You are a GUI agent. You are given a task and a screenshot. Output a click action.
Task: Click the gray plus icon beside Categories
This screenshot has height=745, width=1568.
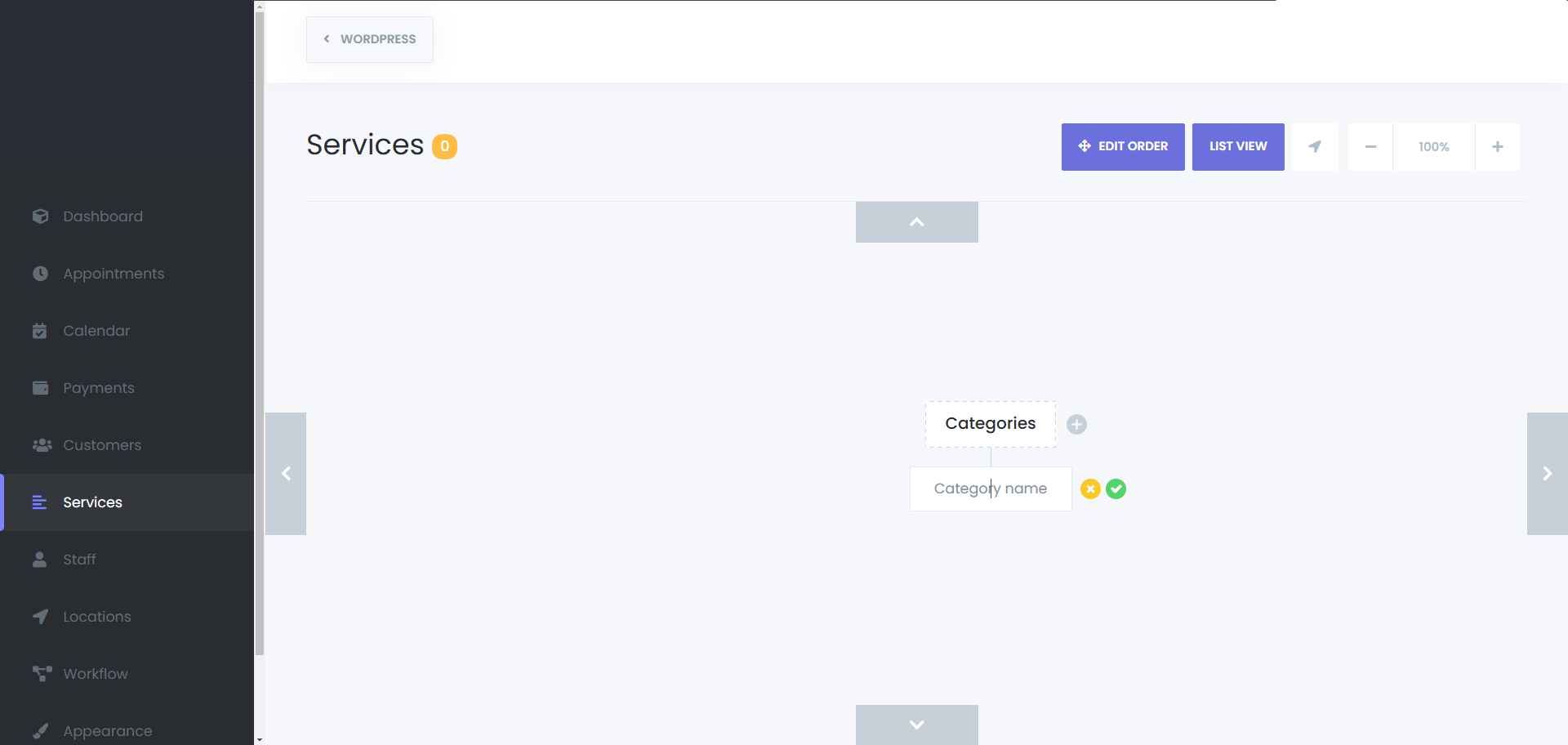coord(1076,424)
